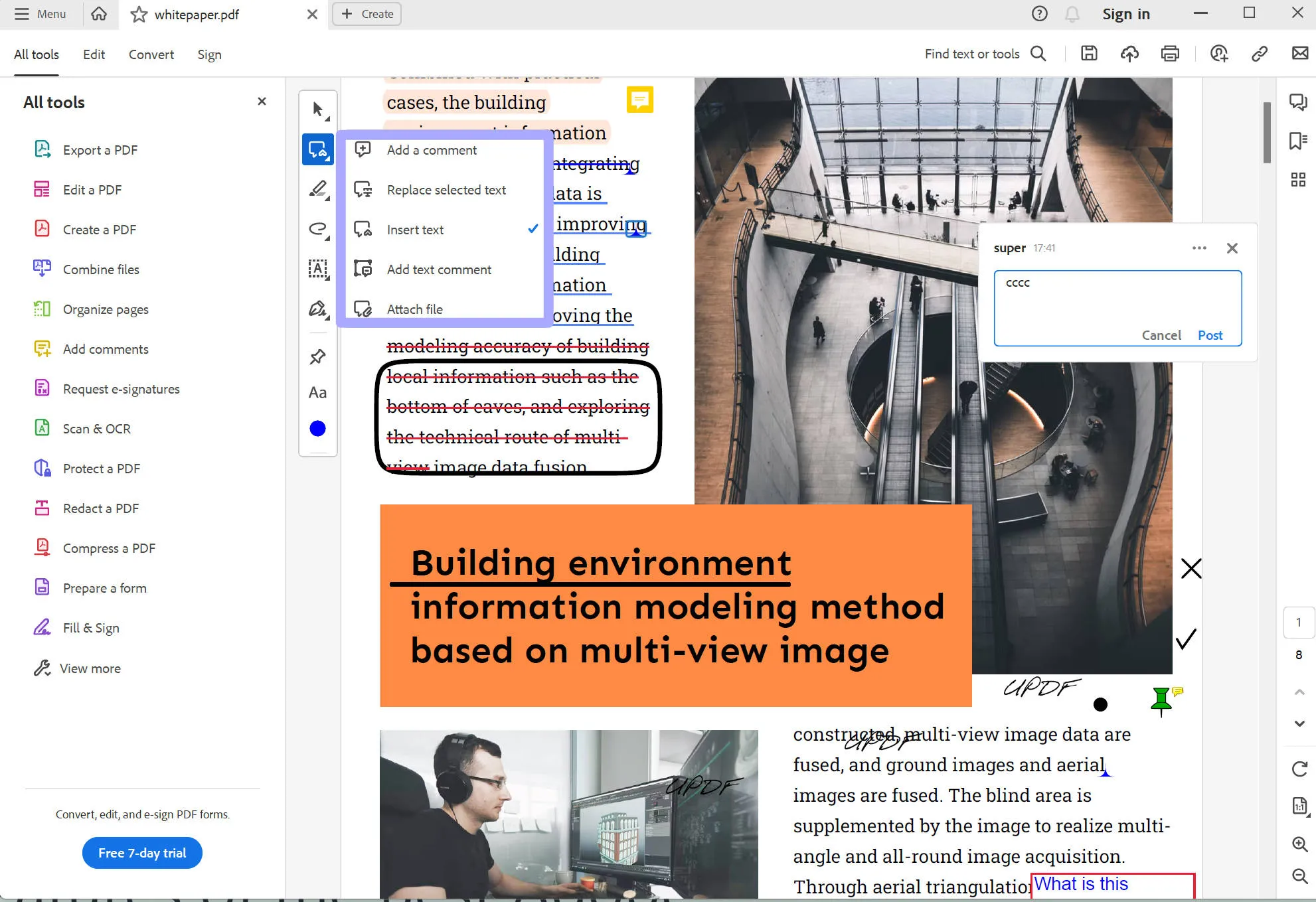The image size is (1316, 902).
Task: Open the notifications bell
Action: tap(1072, 14)
